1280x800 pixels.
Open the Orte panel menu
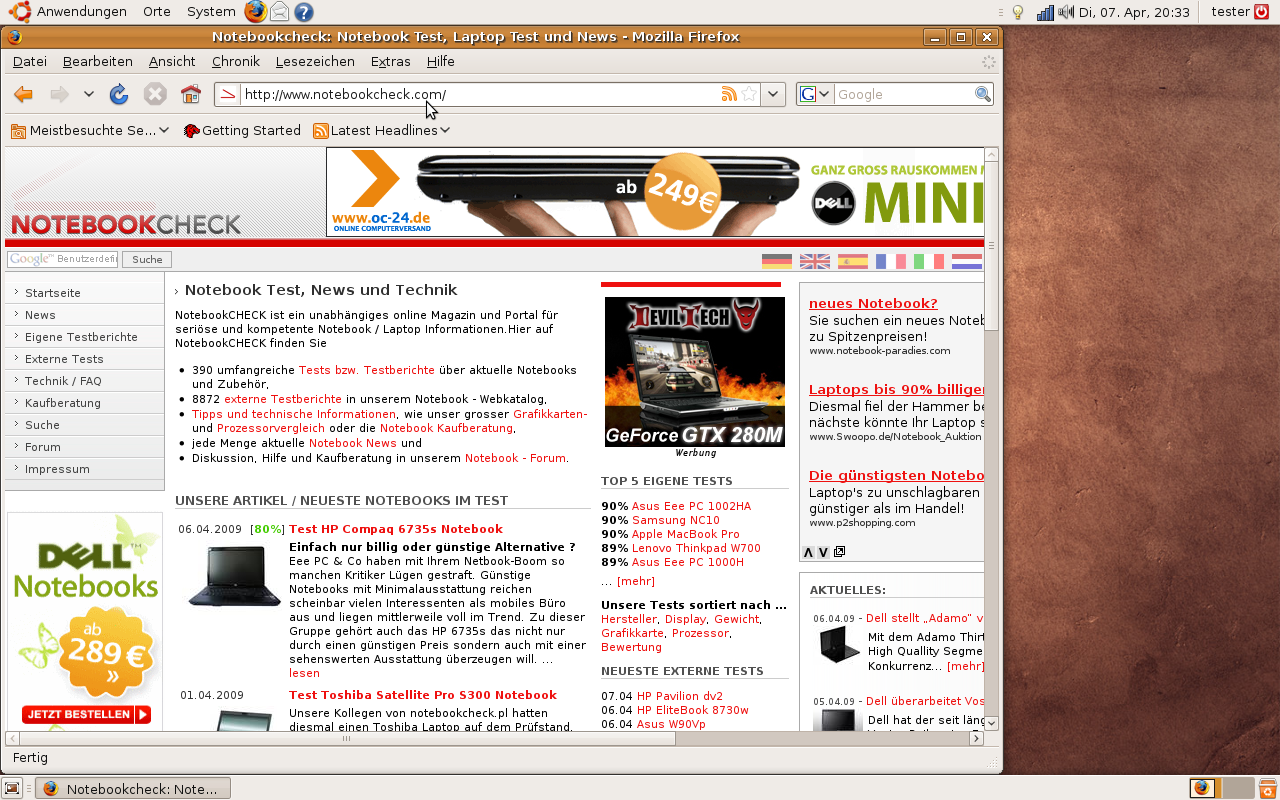click(157, 12)
